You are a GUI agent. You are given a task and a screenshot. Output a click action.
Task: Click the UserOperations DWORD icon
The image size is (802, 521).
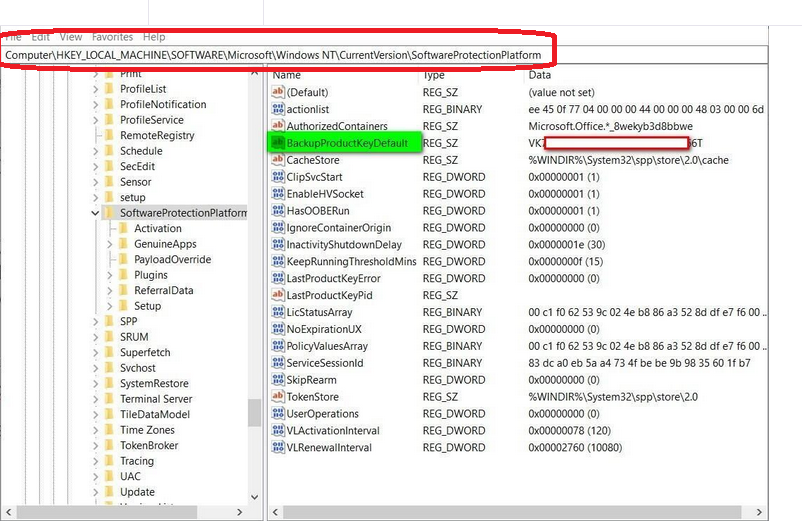pyautogui.click(x=278, y=413)
